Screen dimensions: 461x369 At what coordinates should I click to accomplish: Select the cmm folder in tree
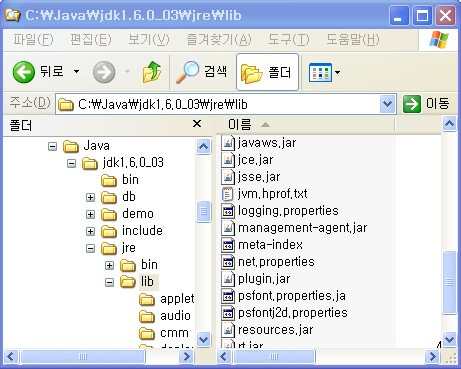click(164, 333)
